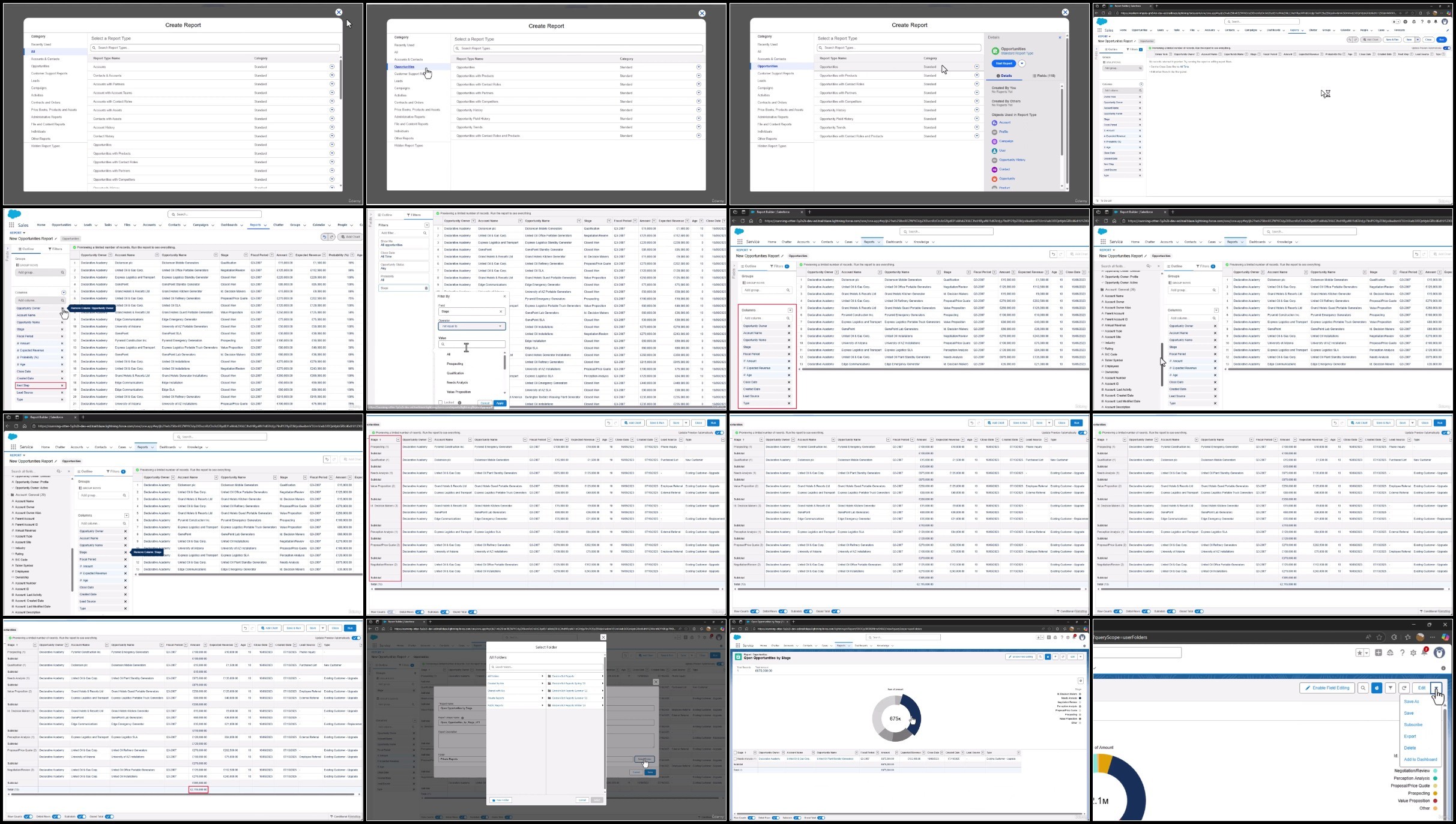Switch to the Fields (118) tab

pyautogui.click(x=1044, y=76)
